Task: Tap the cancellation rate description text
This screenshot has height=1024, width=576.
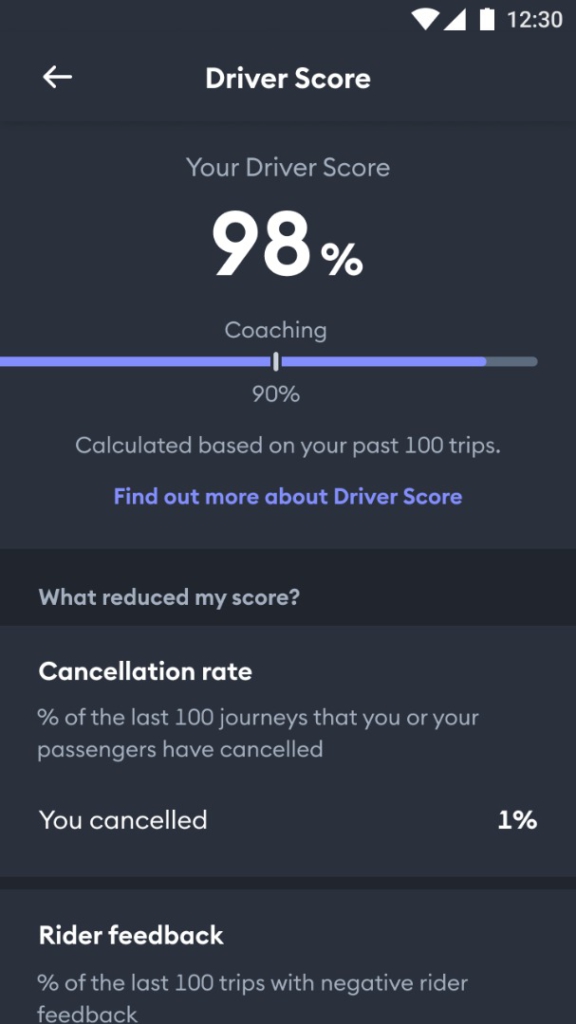Action: 258,733
